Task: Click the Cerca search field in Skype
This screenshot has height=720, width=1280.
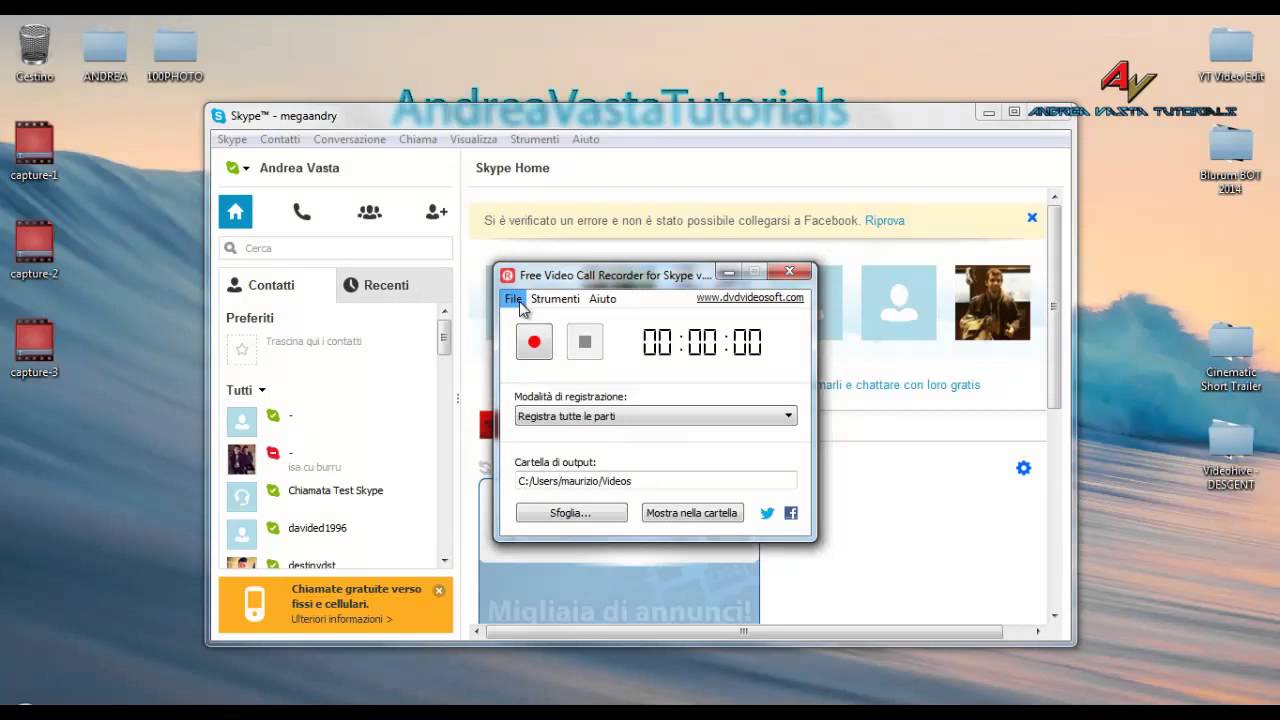Action: click(336, 248)
